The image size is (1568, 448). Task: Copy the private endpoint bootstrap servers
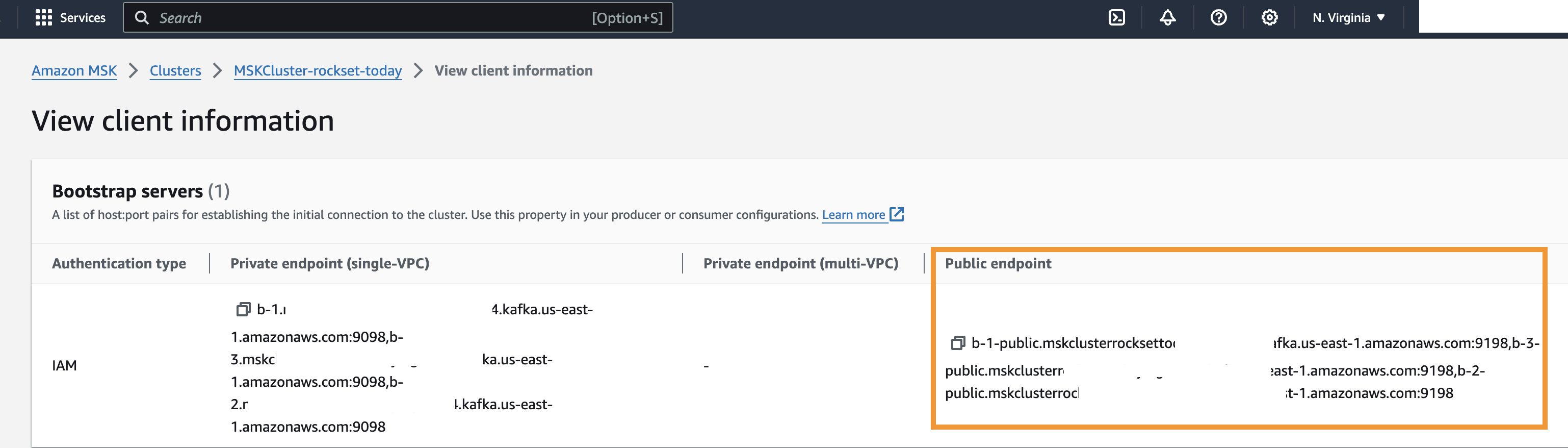coord(243,309)
